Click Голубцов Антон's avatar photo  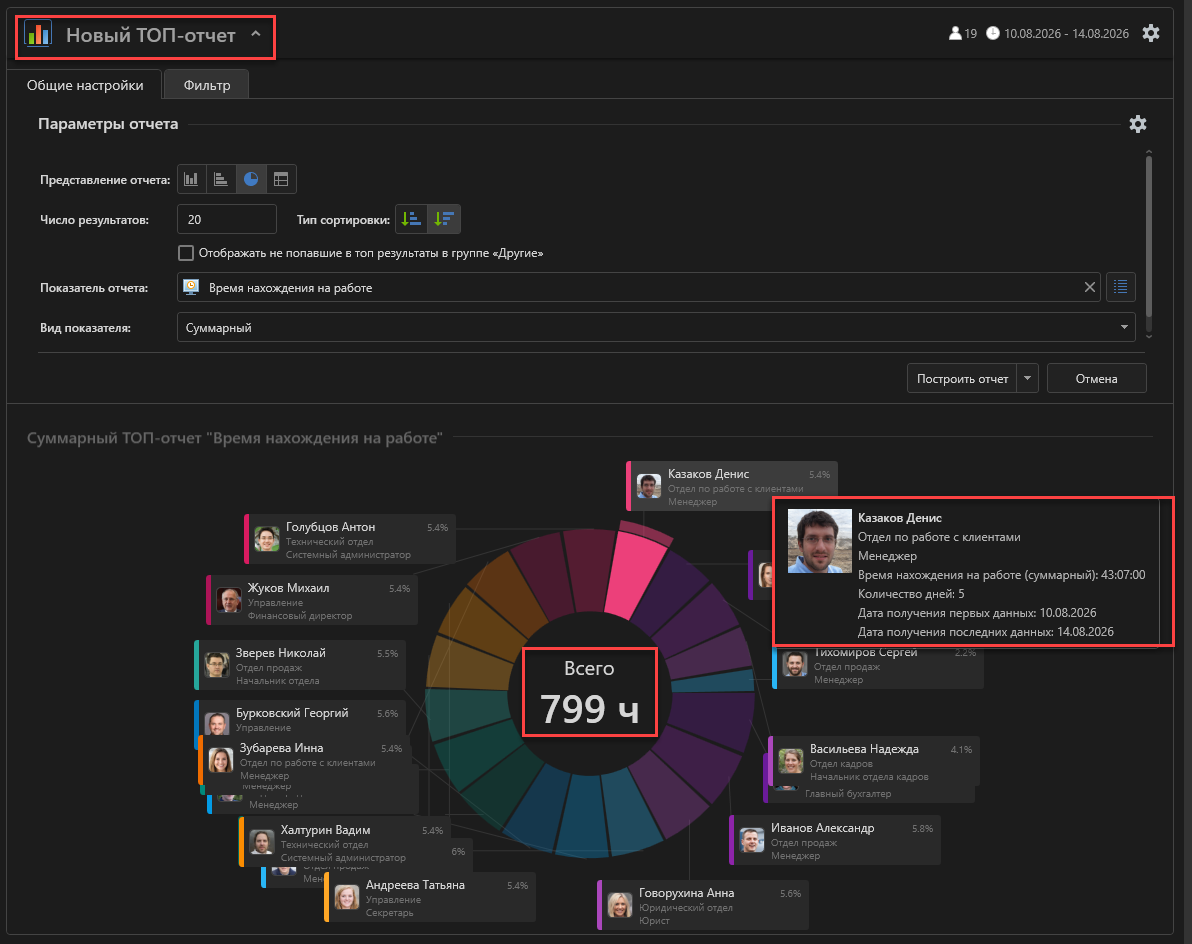pyautogui.click(x=267, y=539)
